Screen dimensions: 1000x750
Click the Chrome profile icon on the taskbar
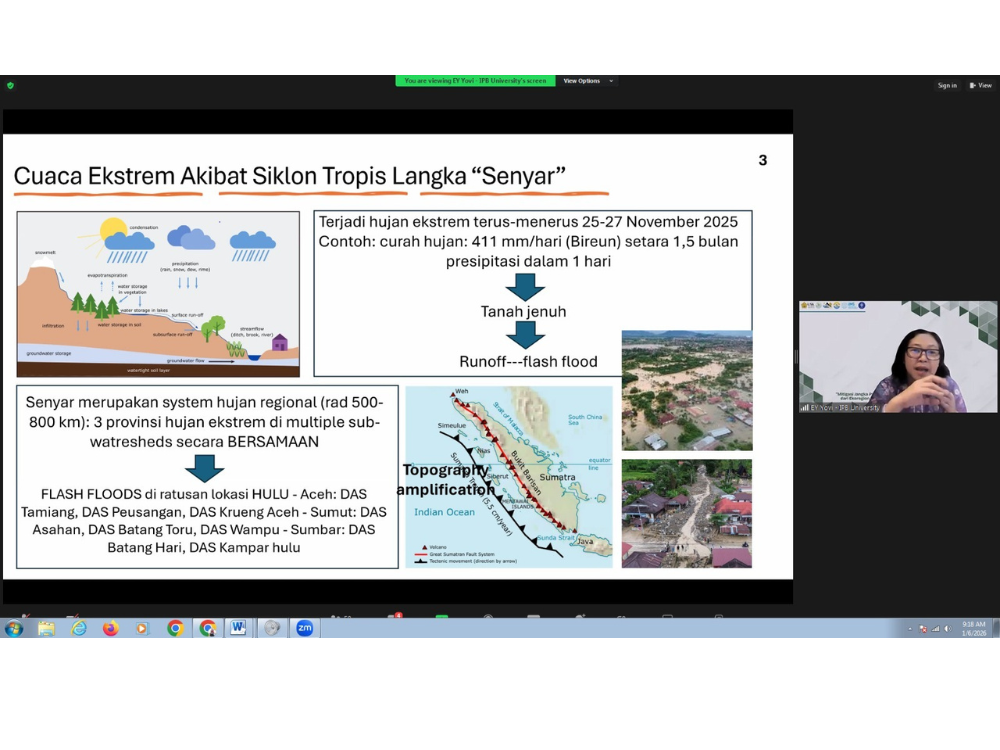click(x=206, y=628)
